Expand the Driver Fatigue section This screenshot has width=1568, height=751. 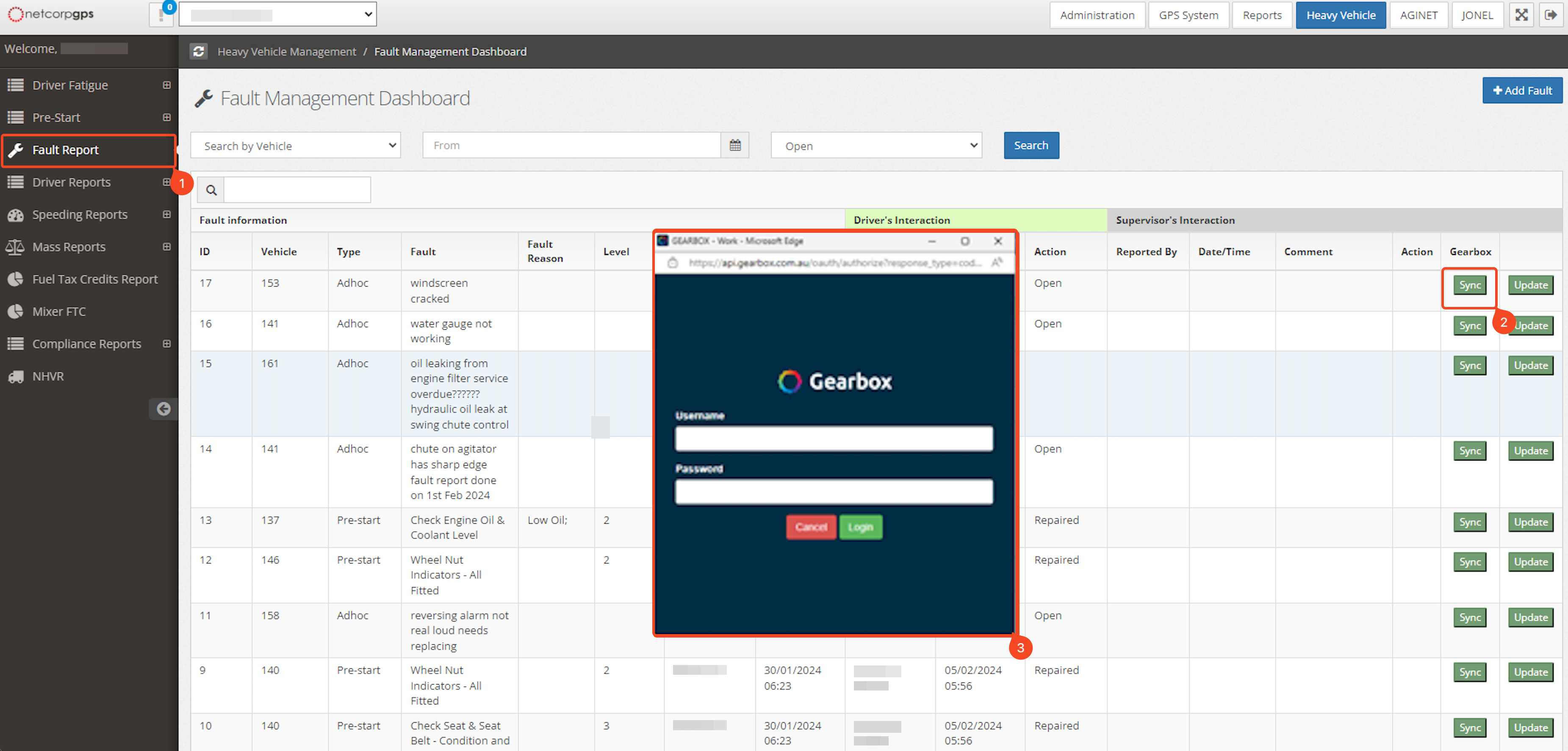166,85
